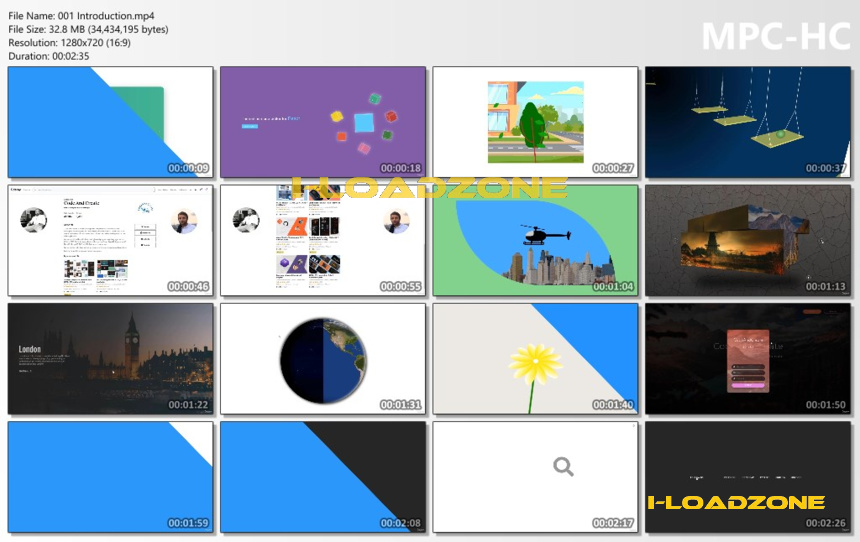
Task: Open the login card frame at 00:01:50
Action: pyautogui.click(x=748, y=359)
